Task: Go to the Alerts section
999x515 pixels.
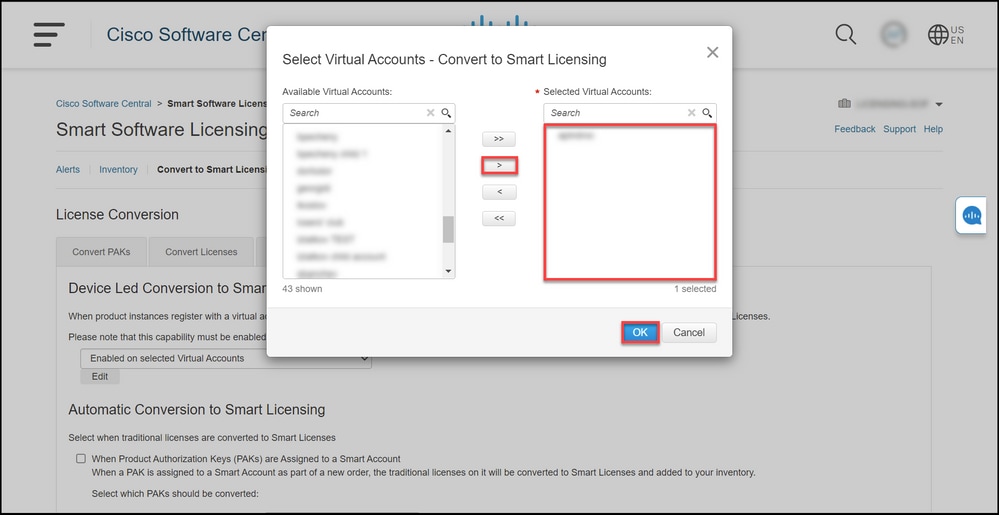Action: [x=68, y=170]
